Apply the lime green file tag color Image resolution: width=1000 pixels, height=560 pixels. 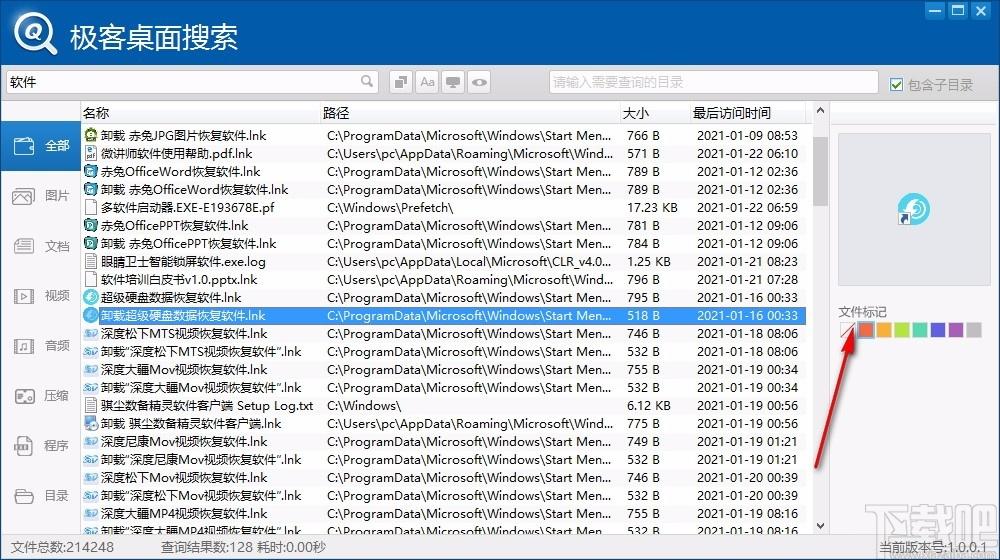pos(901,330)
